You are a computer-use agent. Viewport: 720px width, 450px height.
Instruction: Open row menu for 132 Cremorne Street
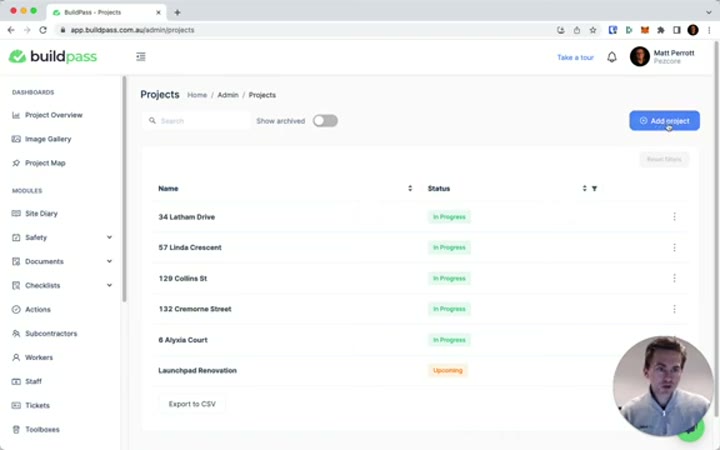click(x=674, y=309)
